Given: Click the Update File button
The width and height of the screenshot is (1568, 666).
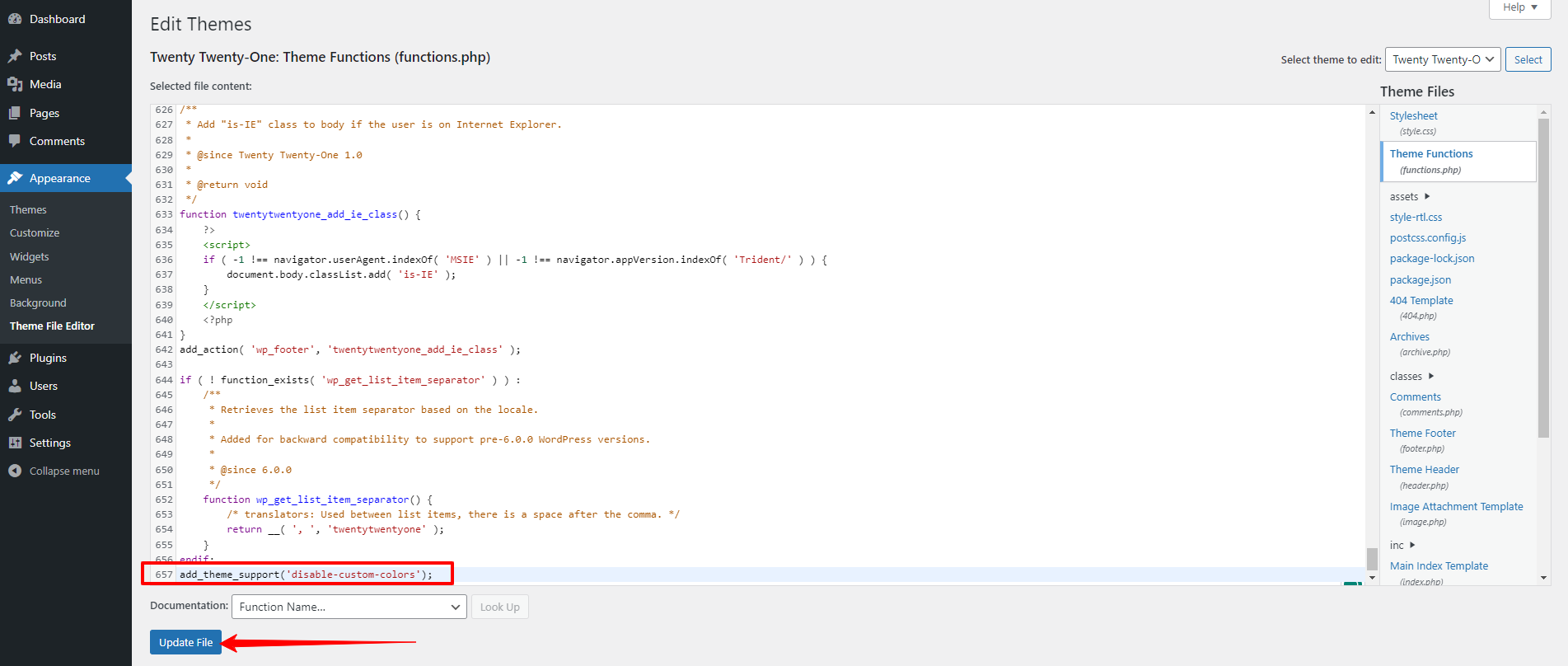Looking at the screenshot, I should [185, 642].
